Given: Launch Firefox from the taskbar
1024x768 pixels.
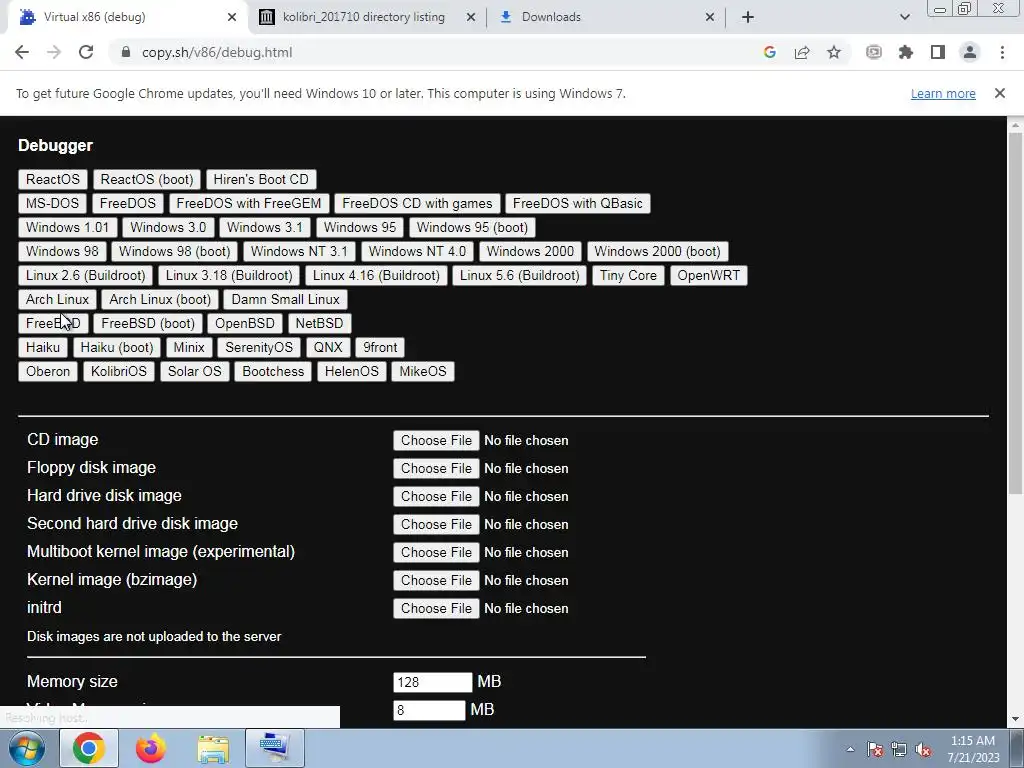Looking at the screenshot, I should coord(151,748).
